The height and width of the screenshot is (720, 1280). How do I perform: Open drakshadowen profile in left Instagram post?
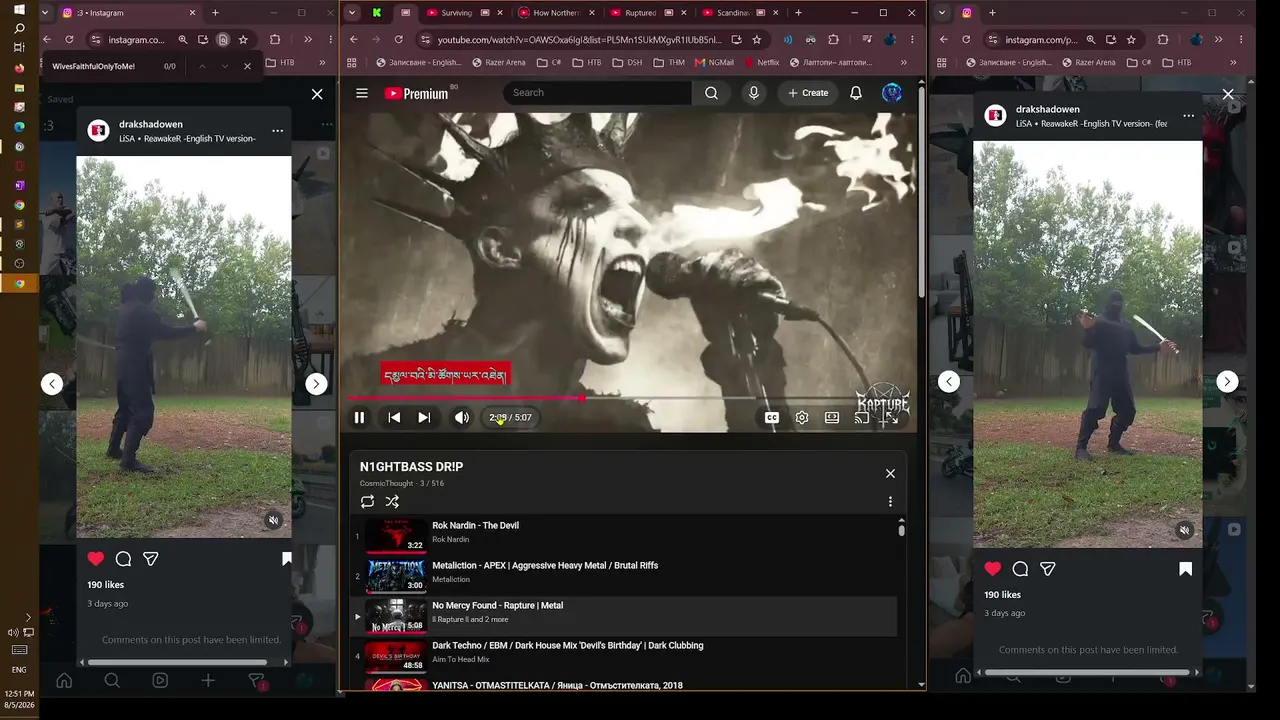(x=151, y=124)
